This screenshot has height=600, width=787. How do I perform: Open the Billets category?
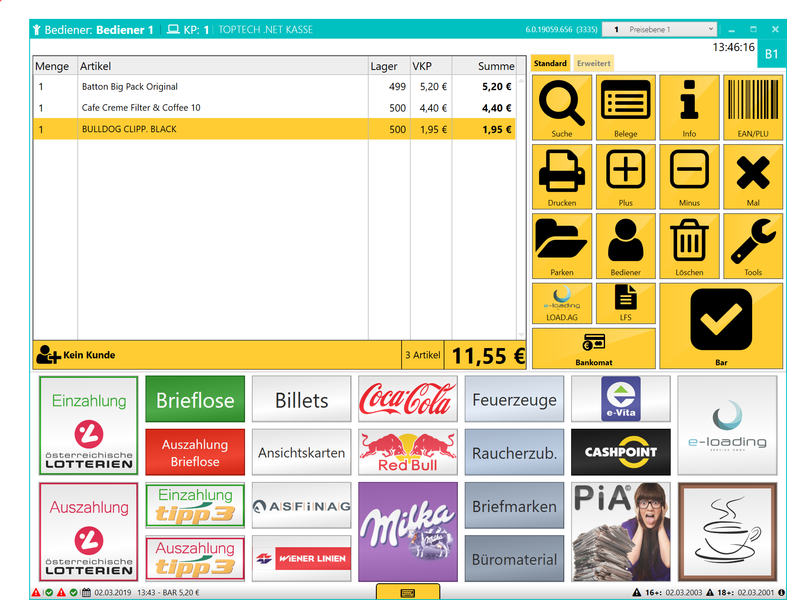tap(301, 399)
